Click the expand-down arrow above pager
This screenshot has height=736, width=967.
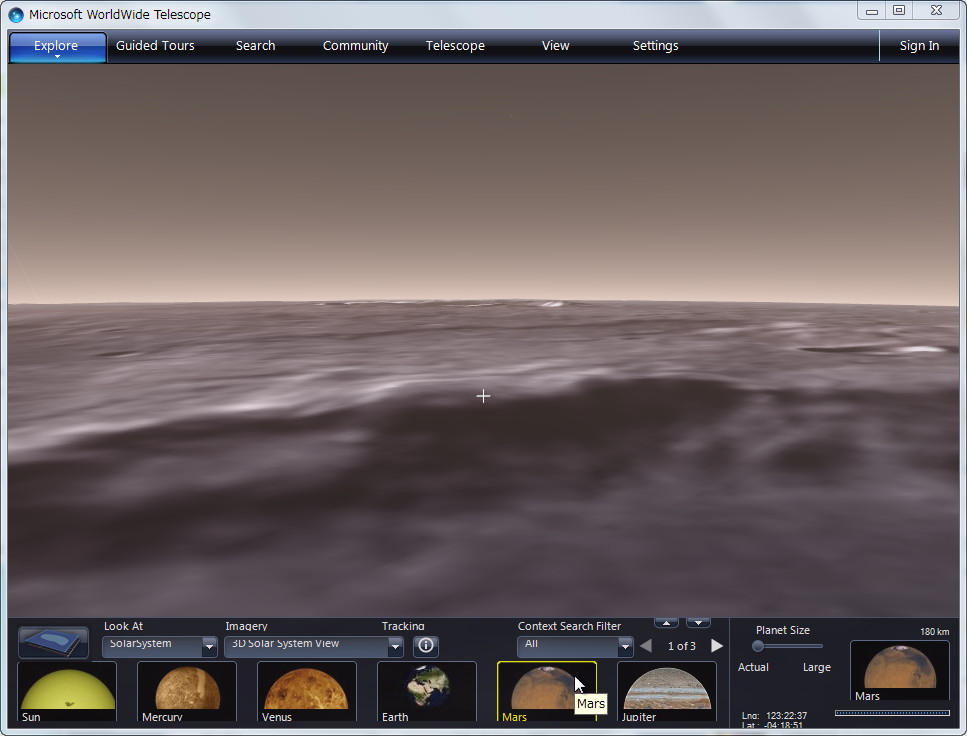(x=698, y=622)
